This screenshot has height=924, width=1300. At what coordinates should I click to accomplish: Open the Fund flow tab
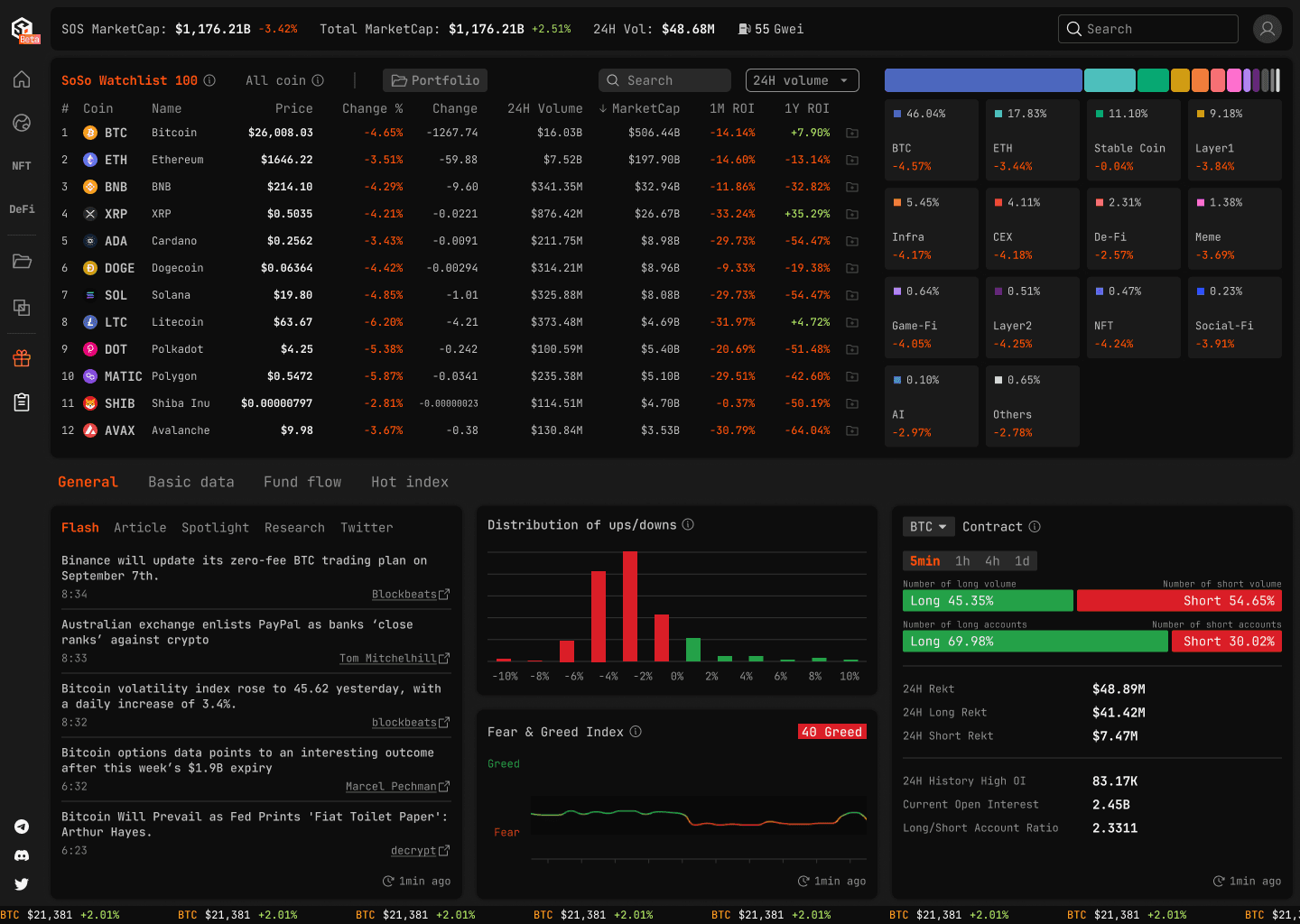[302, 482]
